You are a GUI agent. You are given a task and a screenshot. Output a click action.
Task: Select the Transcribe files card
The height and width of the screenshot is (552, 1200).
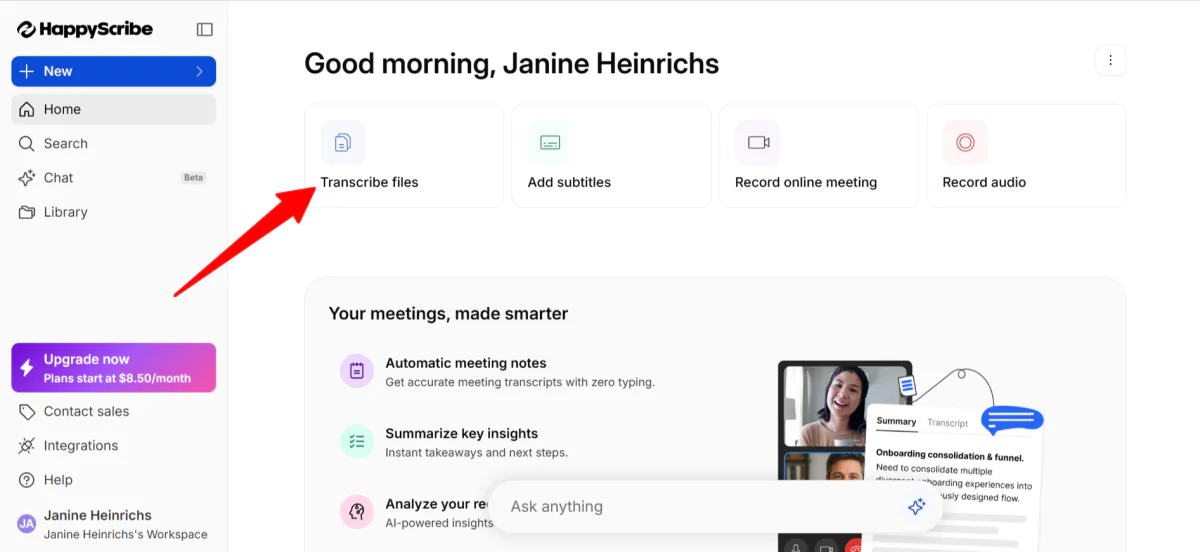click(x=404, y=156)
